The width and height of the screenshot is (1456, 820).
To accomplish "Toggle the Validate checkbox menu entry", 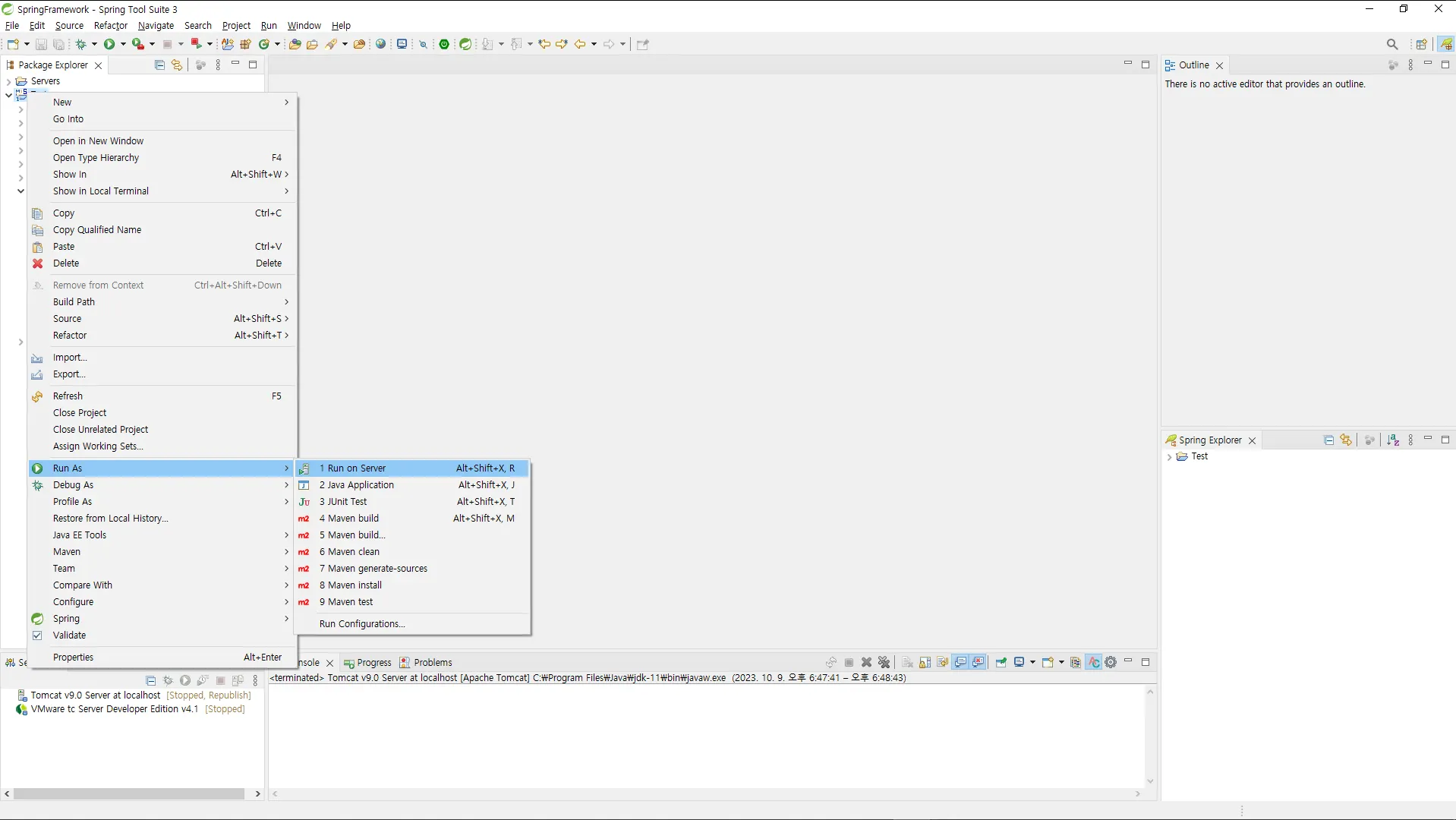I will pyautogui.click(x=37, y=635).
